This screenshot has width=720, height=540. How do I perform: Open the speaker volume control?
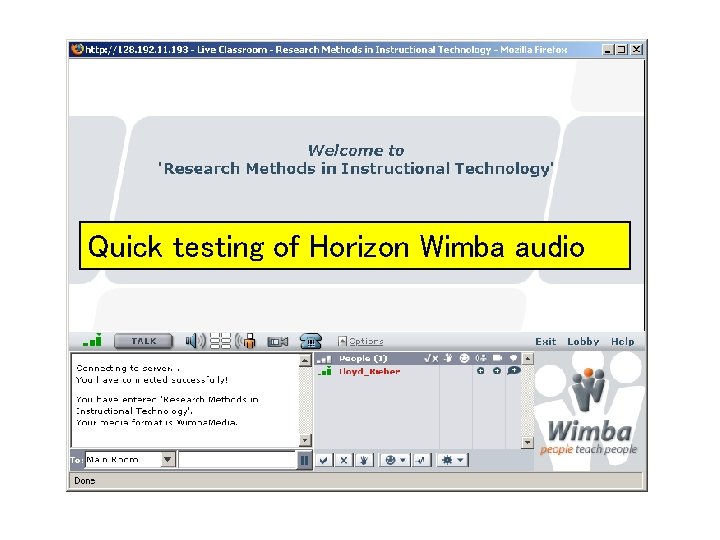pos(195,341)
